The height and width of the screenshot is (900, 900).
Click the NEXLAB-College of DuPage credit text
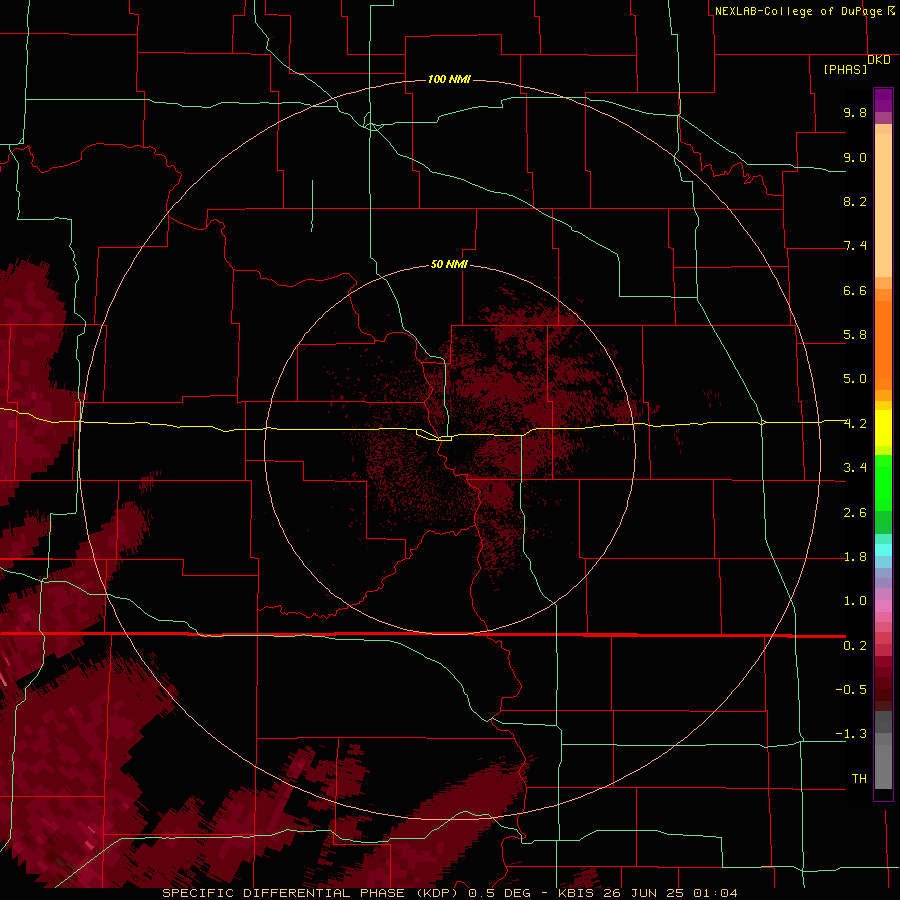[798, 11]
